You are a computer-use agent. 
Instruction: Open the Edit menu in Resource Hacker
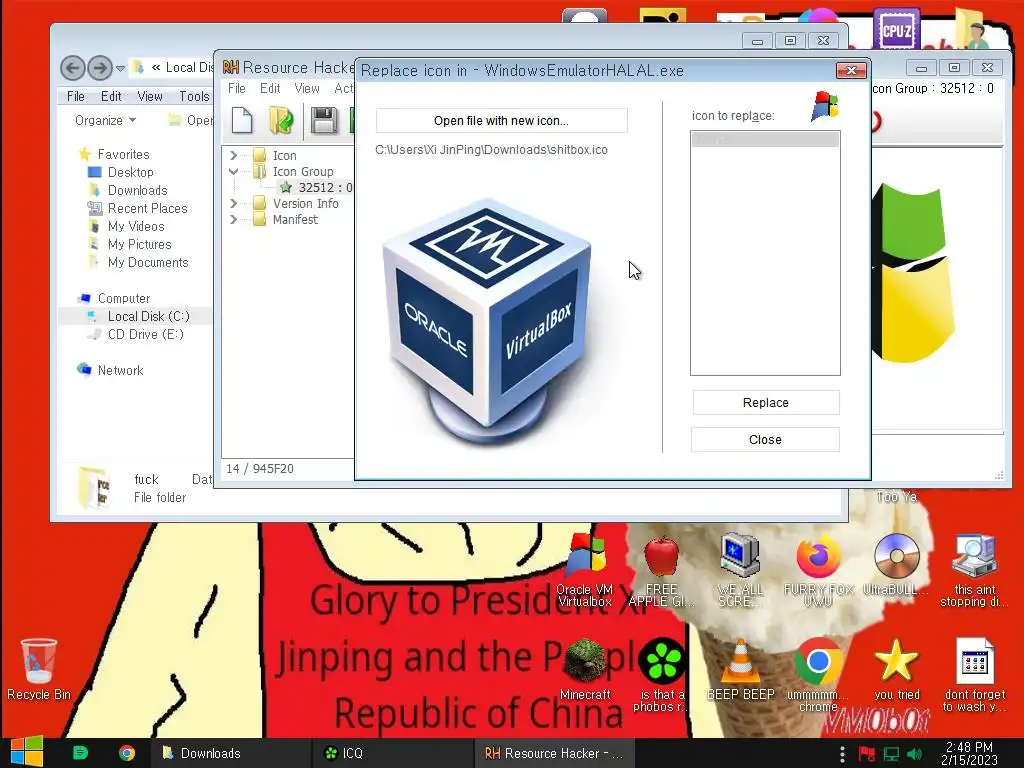coord(270,88)
